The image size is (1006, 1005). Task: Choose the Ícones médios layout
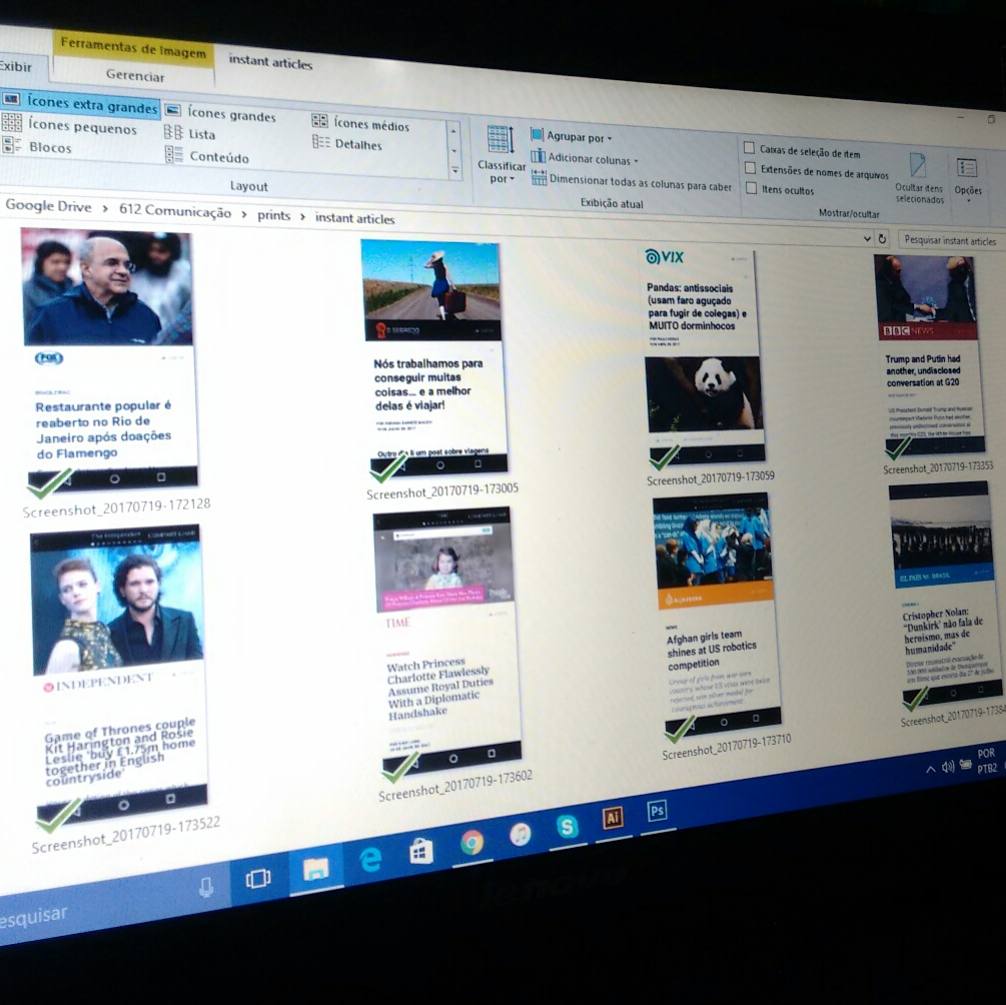pos(361,124)
